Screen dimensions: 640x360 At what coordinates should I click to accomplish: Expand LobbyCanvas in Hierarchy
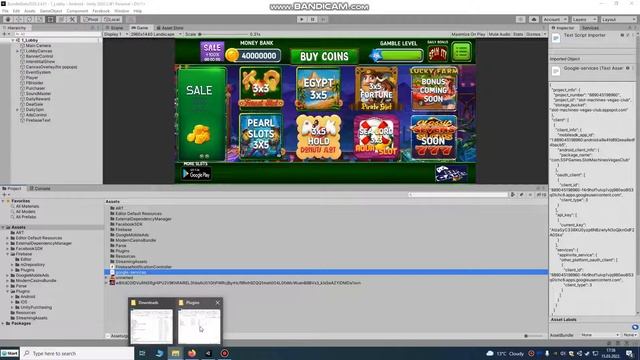click(x=18, y=51)
